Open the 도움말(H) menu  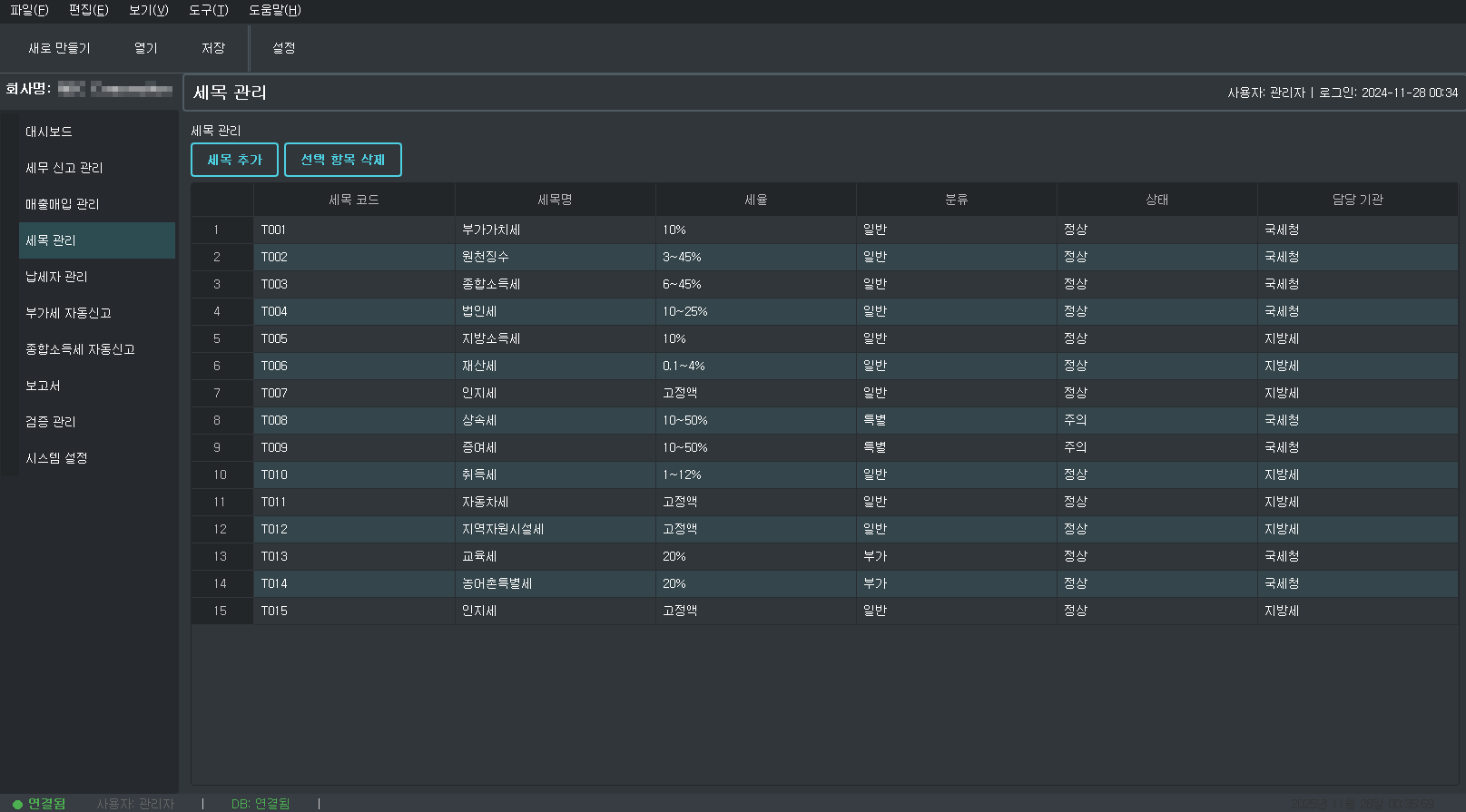[x=274, y=10]
